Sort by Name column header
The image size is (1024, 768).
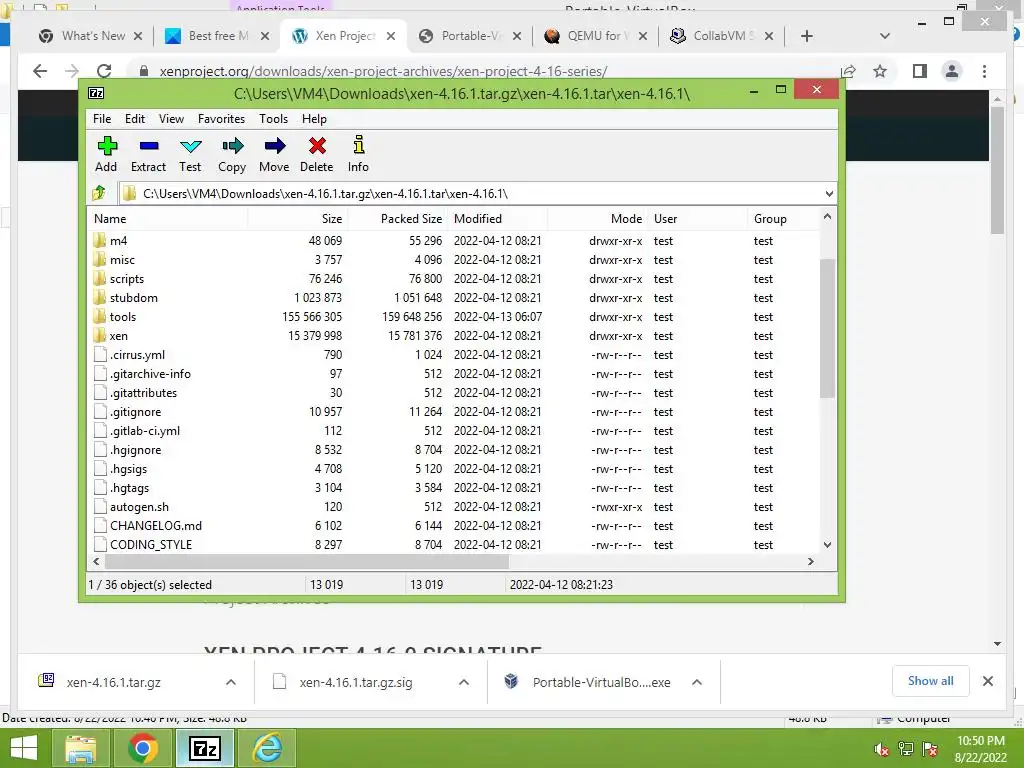pyautogui.click(x=167, y=219)
